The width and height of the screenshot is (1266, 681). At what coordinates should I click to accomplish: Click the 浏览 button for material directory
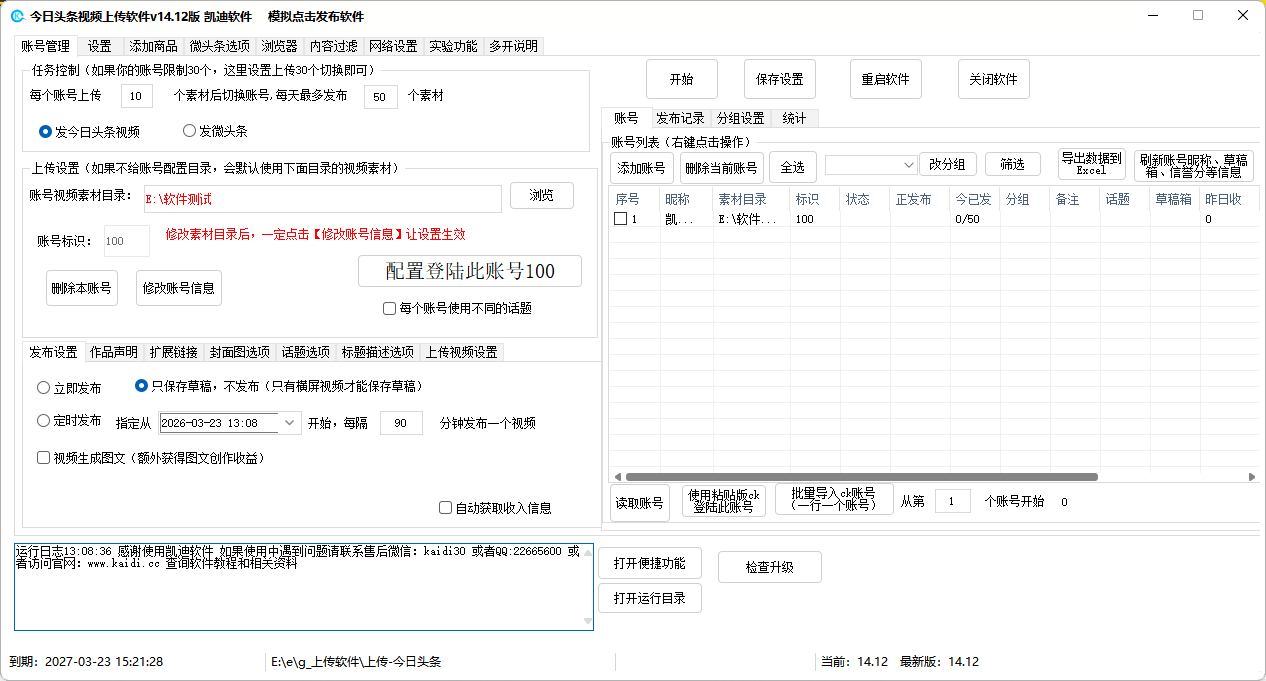541,195
